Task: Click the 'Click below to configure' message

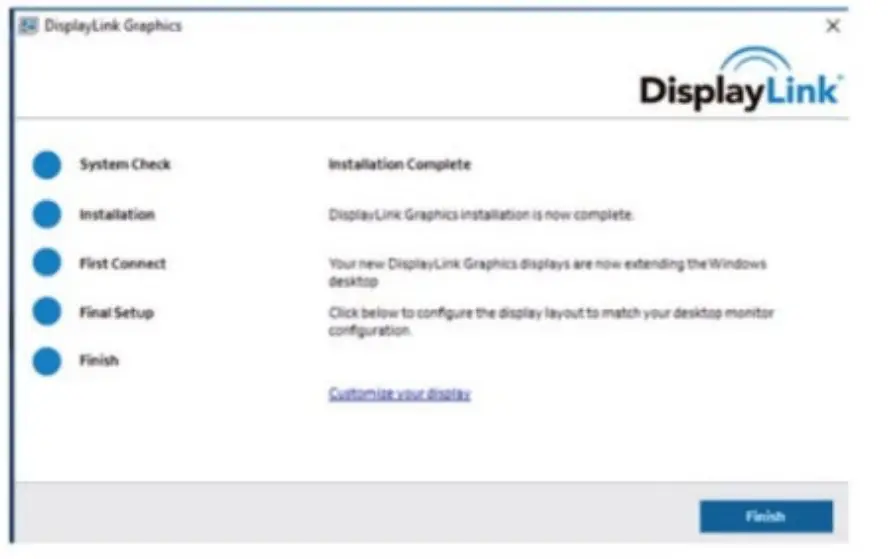Action: coord(551,321)
